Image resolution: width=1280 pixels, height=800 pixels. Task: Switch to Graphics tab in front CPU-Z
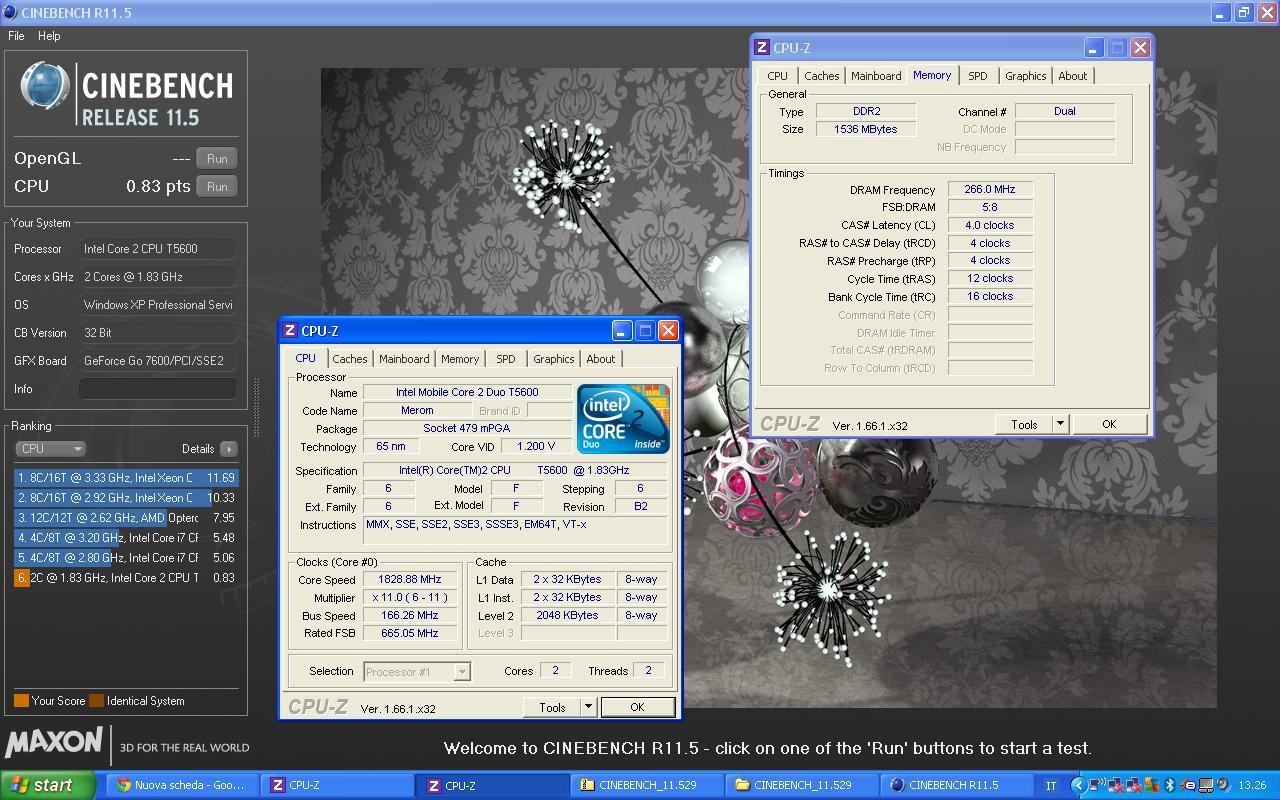tap(553, 359)
